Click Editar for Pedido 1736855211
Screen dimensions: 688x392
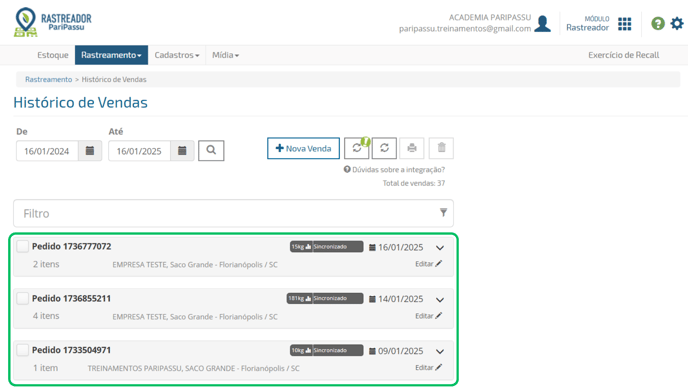pos(429,316)
